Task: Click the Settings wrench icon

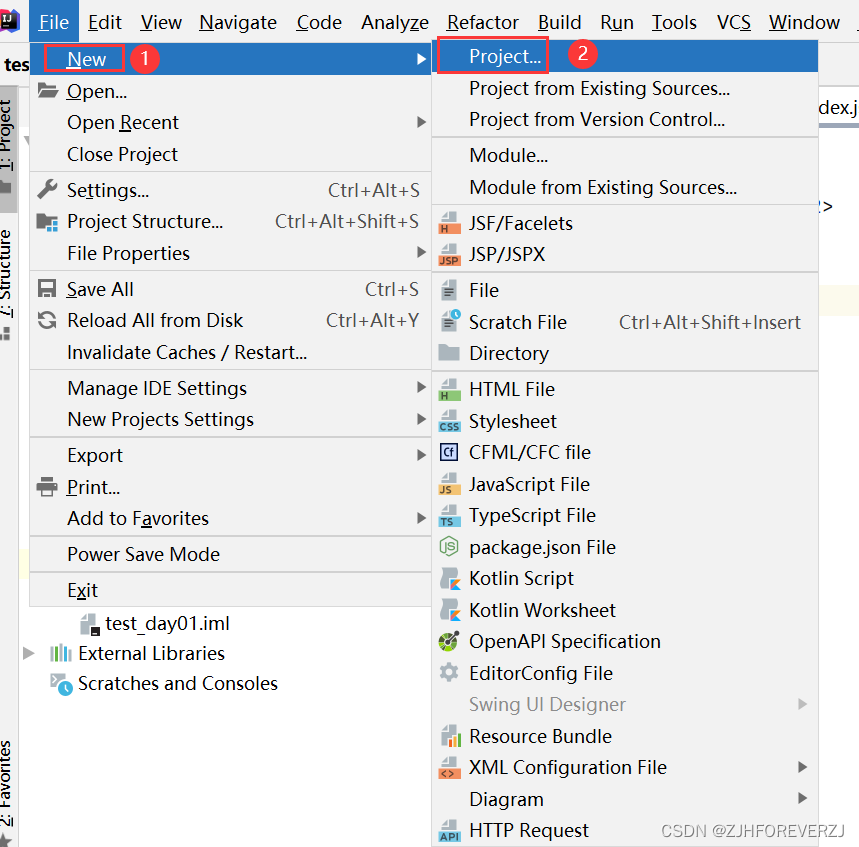Action: pos(47,190)
